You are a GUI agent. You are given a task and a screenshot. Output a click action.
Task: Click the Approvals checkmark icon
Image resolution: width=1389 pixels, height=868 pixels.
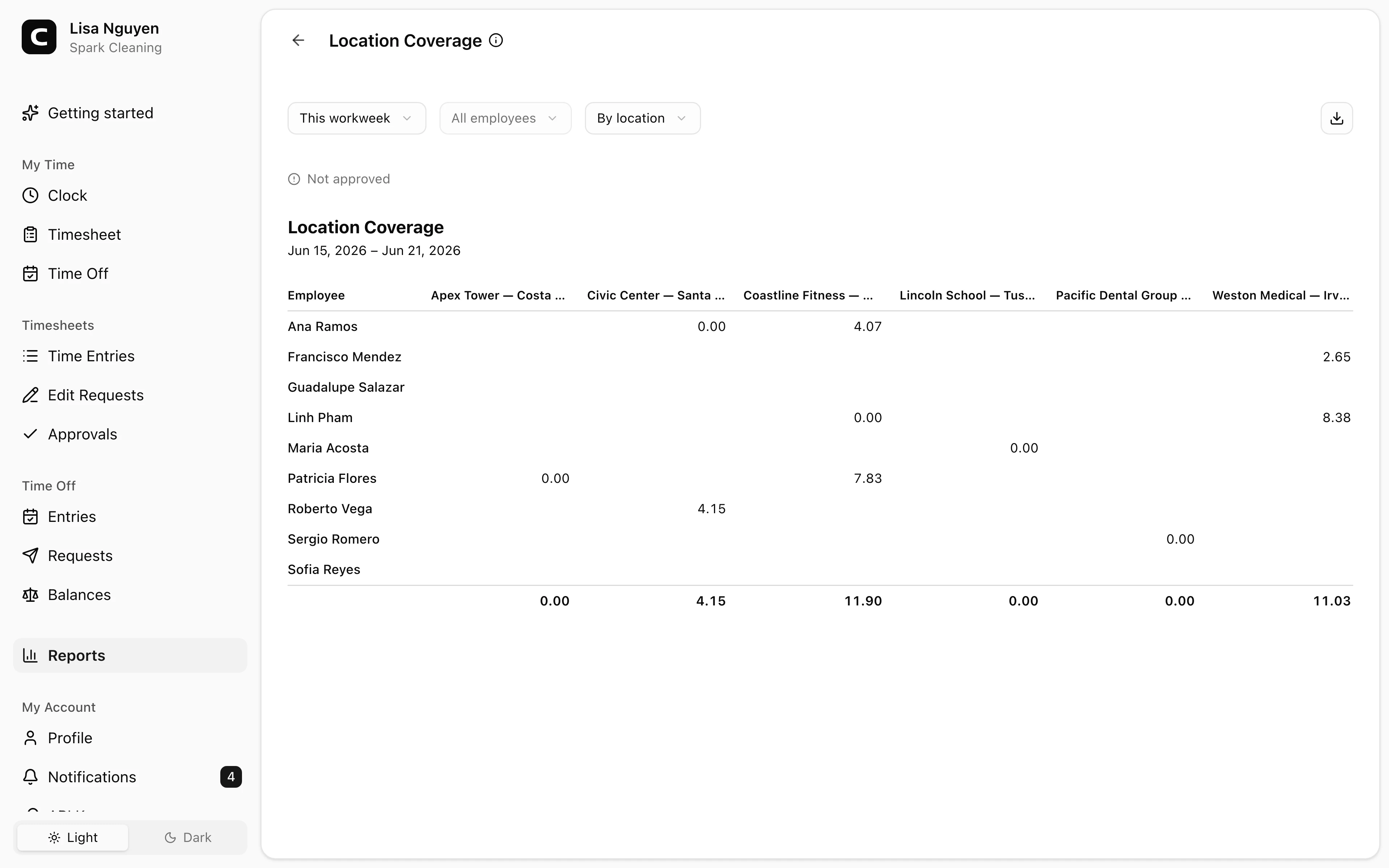click(30, 434)
